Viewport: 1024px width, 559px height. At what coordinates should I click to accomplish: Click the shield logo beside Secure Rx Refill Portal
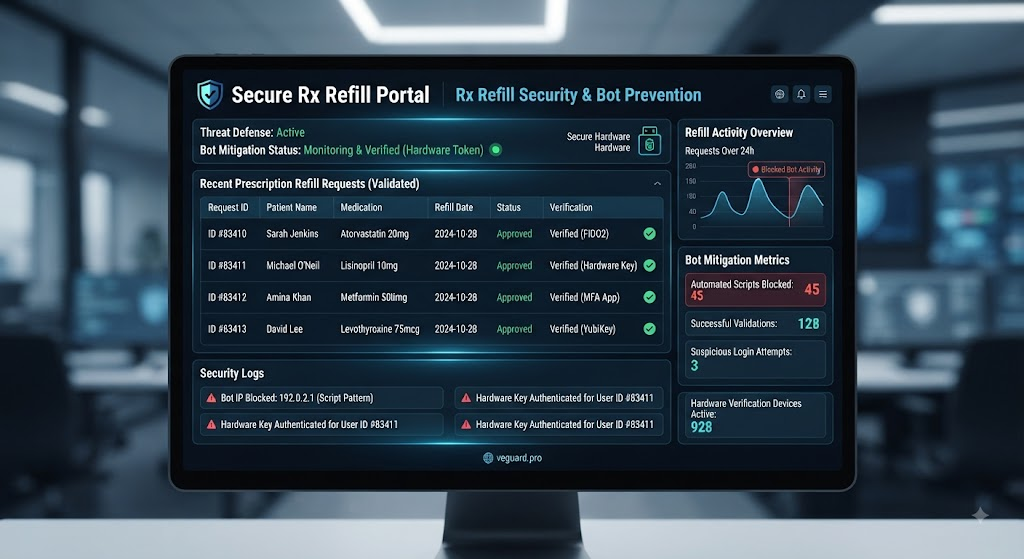coord(210,95)
